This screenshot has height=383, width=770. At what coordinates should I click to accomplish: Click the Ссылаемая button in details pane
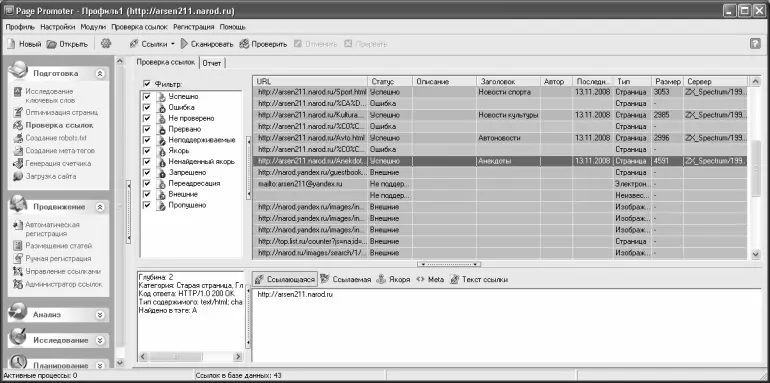pyautogui.click(x=345, y=279)
